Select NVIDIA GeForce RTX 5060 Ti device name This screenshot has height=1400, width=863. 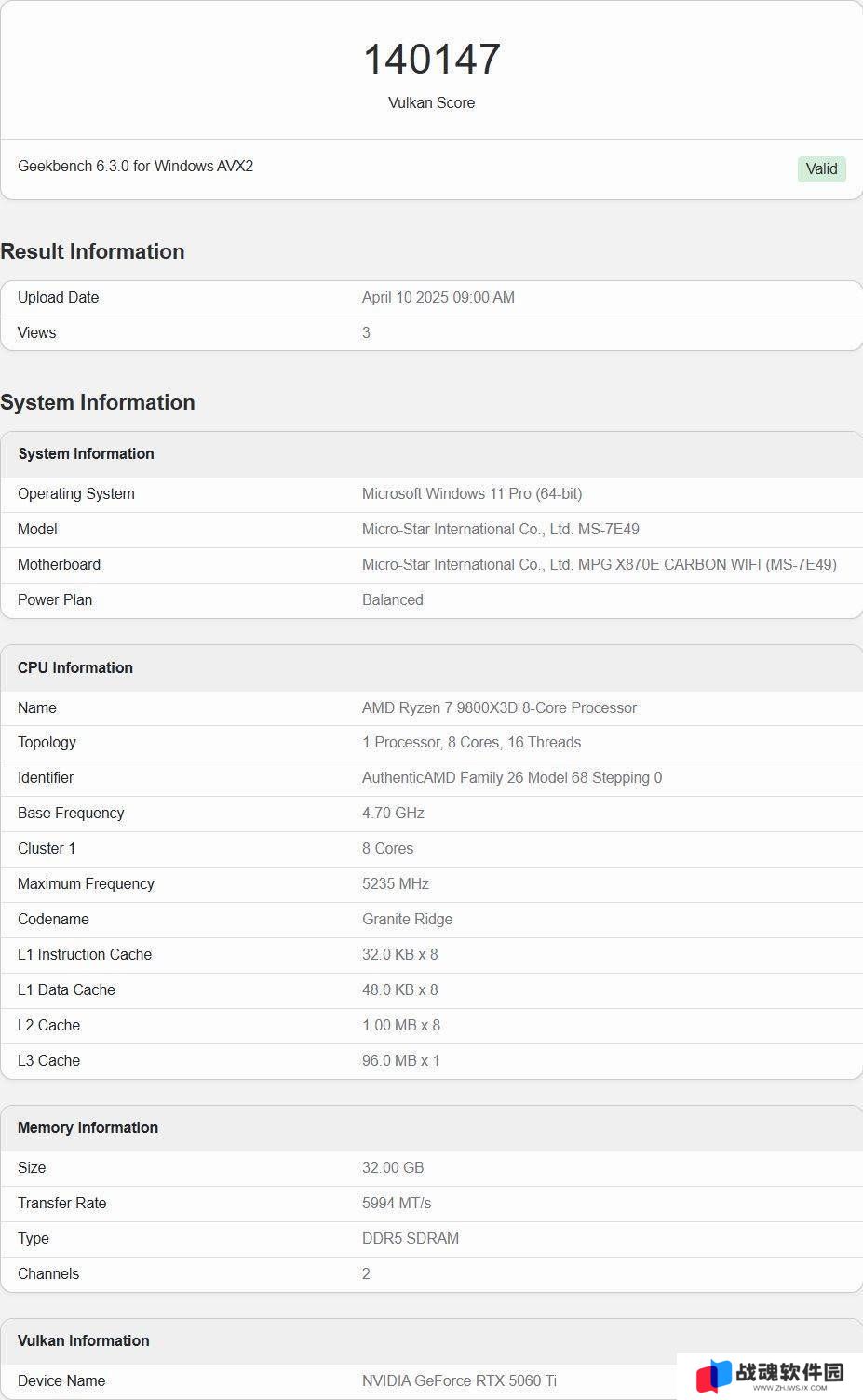coord(459,1380)
